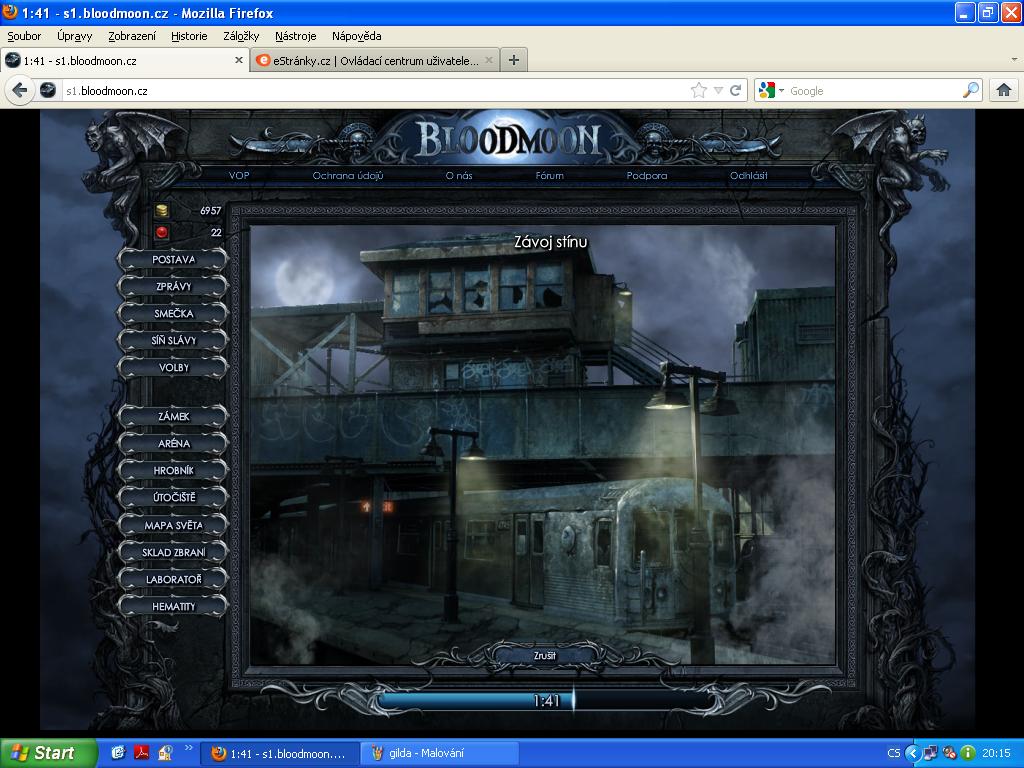
Task: Open the VOP link
Action: pyautogui.click(x=239, y=175)
